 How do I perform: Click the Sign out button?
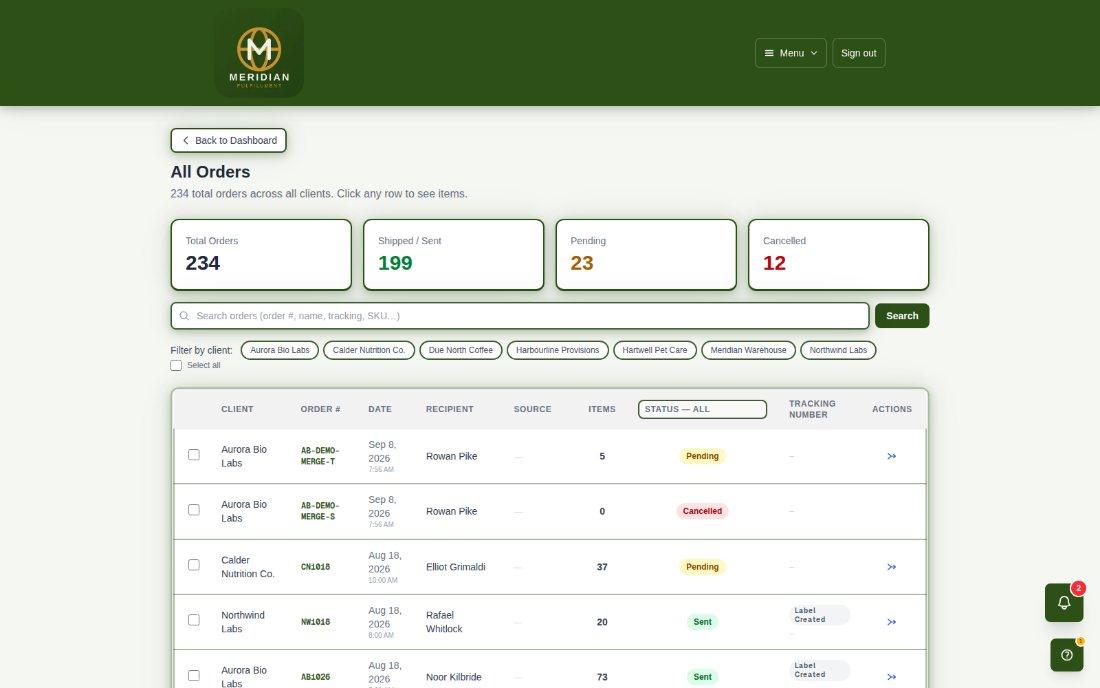[859, 53]
